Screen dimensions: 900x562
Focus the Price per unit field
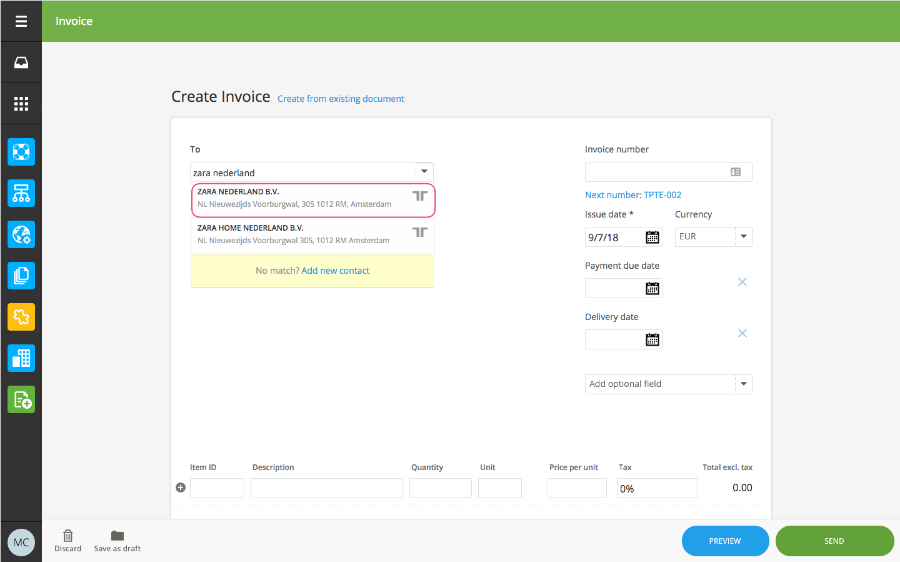click(x=577, y=488)
